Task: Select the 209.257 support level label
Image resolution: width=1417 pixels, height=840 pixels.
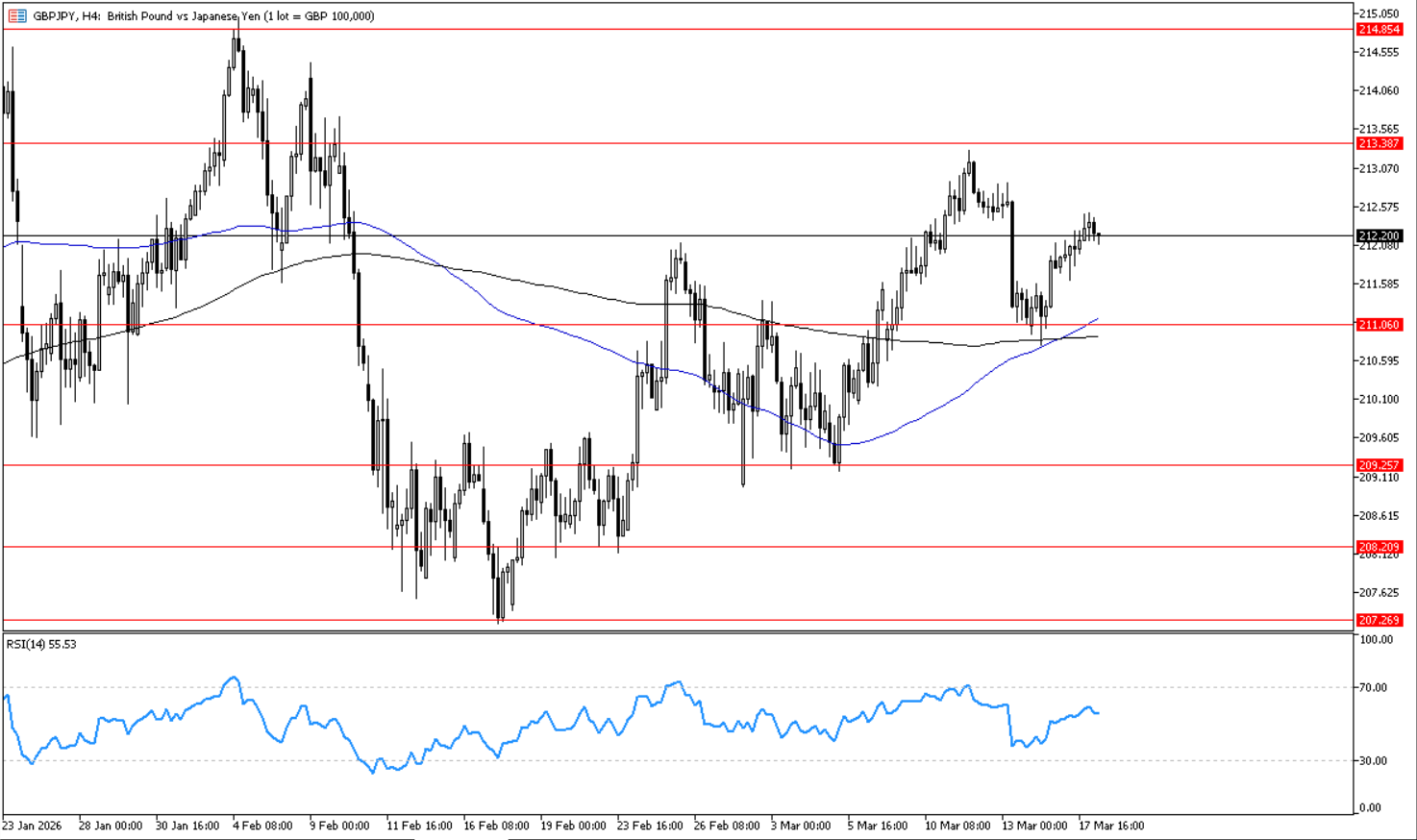Action: tap(1379, 465)
